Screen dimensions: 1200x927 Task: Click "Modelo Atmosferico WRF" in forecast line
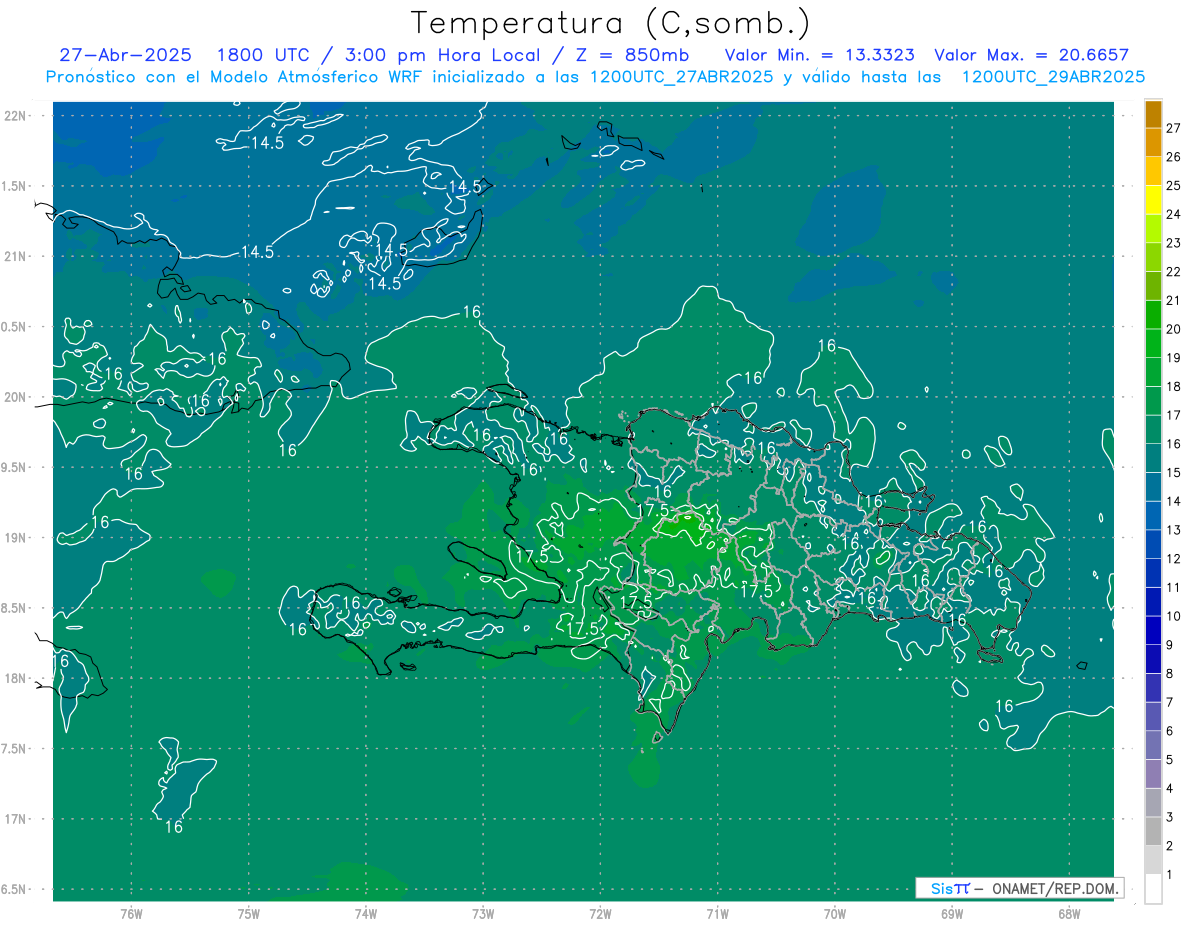pos(318,77)
